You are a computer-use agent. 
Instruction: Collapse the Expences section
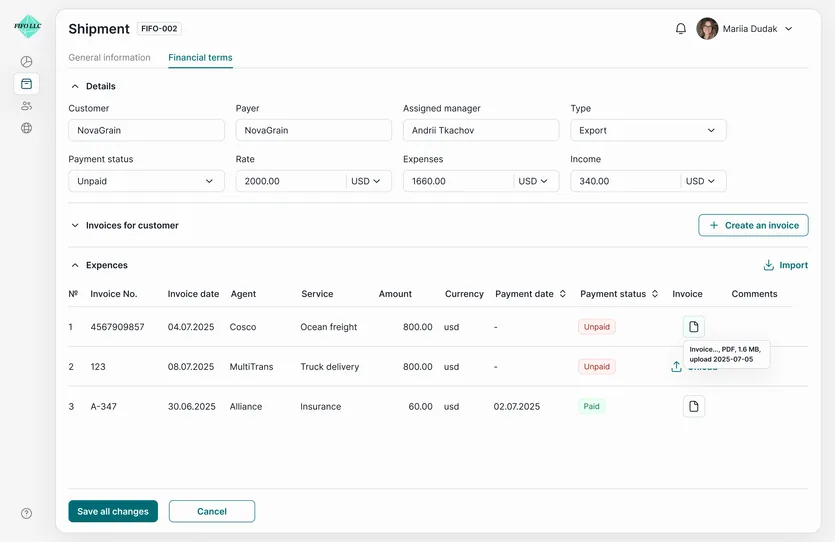[x=75, y=265]
